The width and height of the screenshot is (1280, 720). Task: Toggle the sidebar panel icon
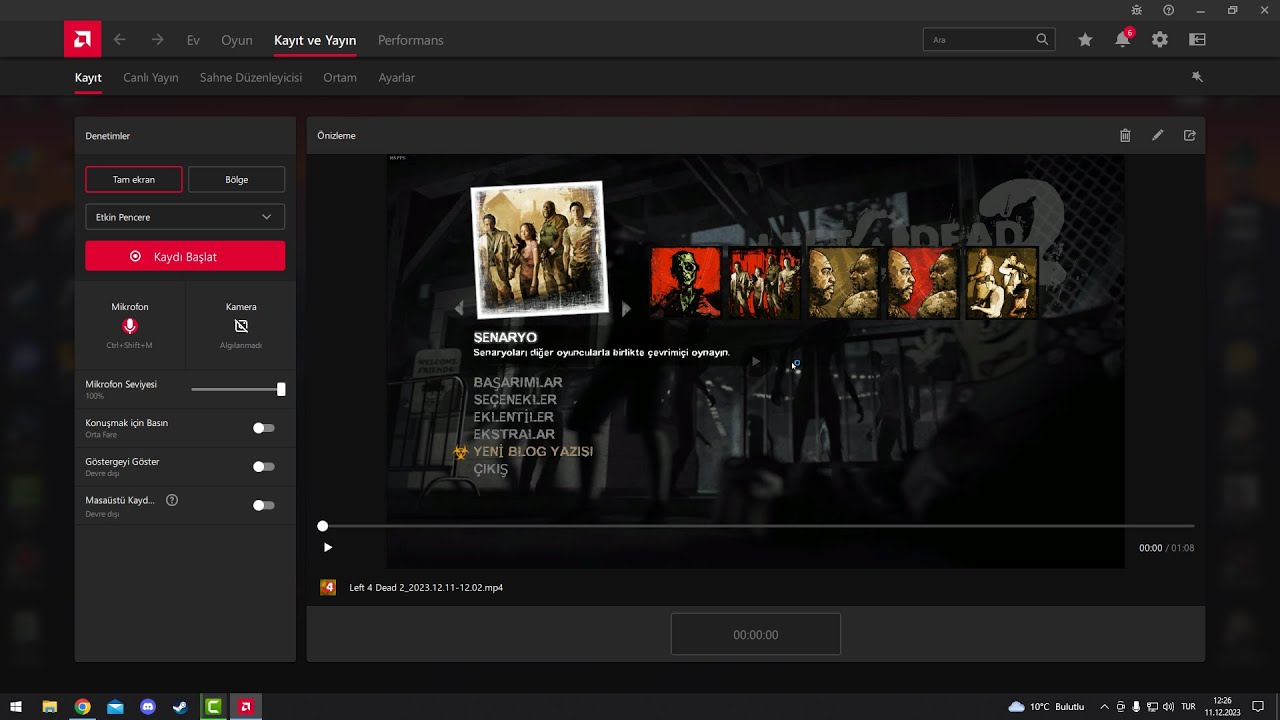pos(1197,40)
